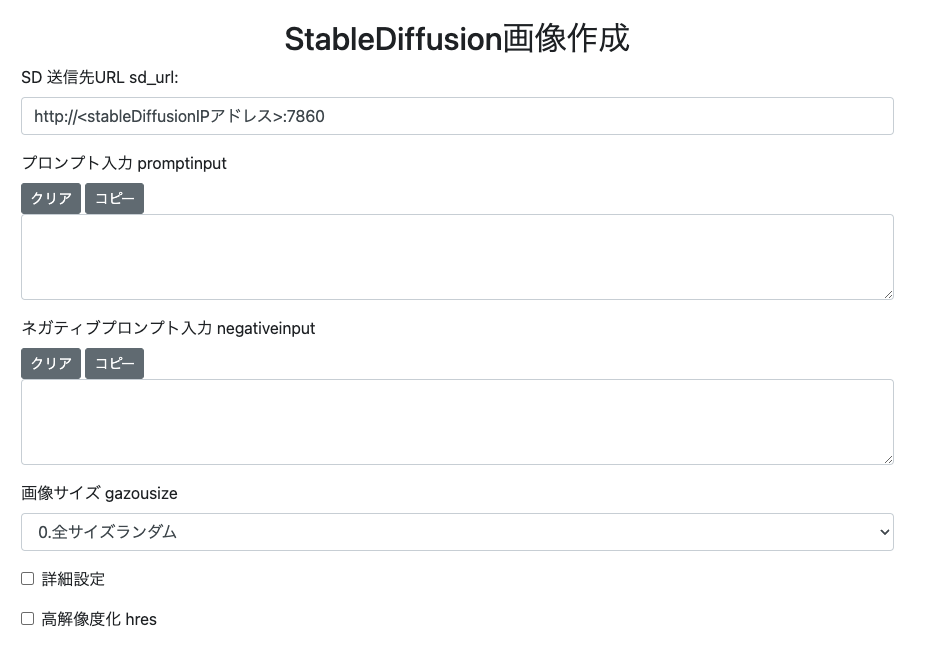Click the resize handle of the negativeinput area
This screenshot has height=645, width=936.
pos(888,459)
